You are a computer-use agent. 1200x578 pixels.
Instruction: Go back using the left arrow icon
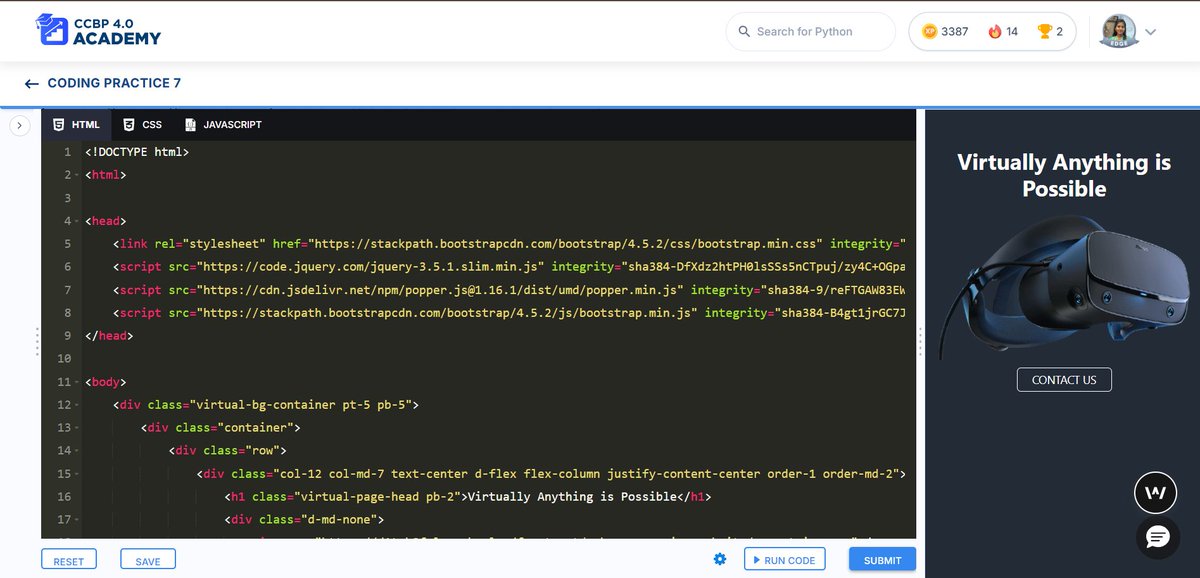pyautogui.click(x=32, y=84)
